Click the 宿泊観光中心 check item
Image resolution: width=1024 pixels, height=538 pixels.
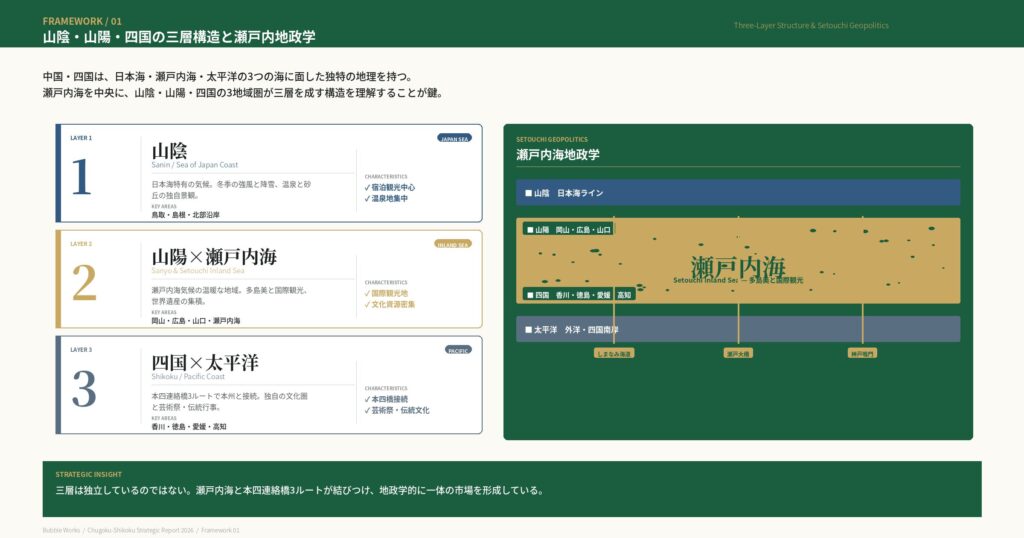point(389,187)
